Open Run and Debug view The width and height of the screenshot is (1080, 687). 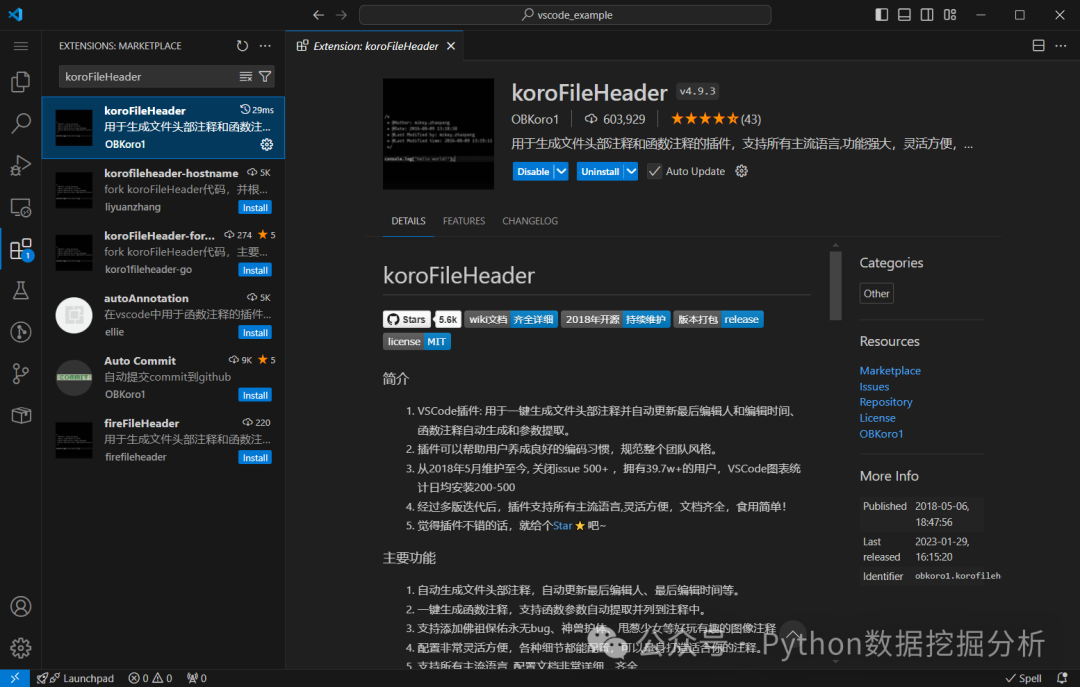pyautogui.click(x=21, y=165)
